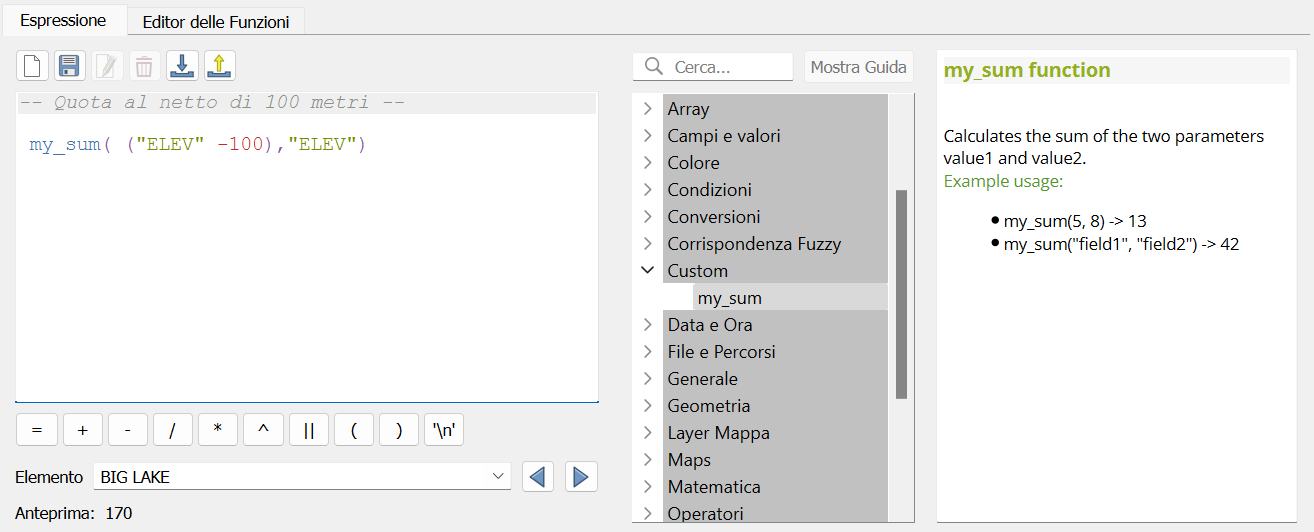This screenshot has height=532, width=1314.
Task: Expand the Operatori group
Action: click(647, 514)
